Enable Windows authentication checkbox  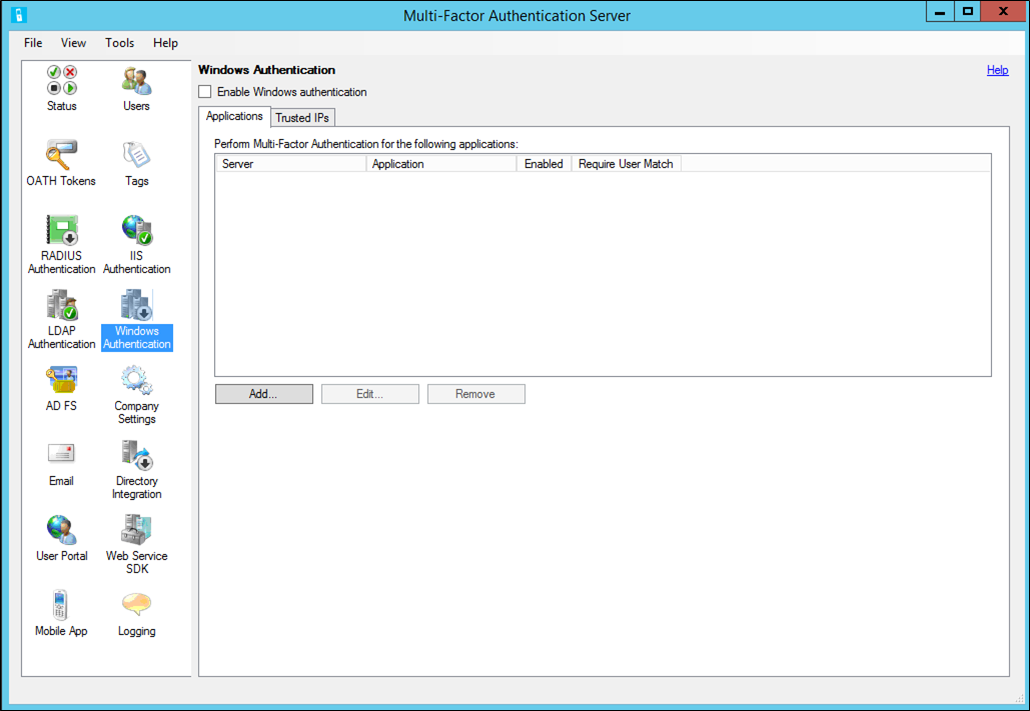point(204,91)
